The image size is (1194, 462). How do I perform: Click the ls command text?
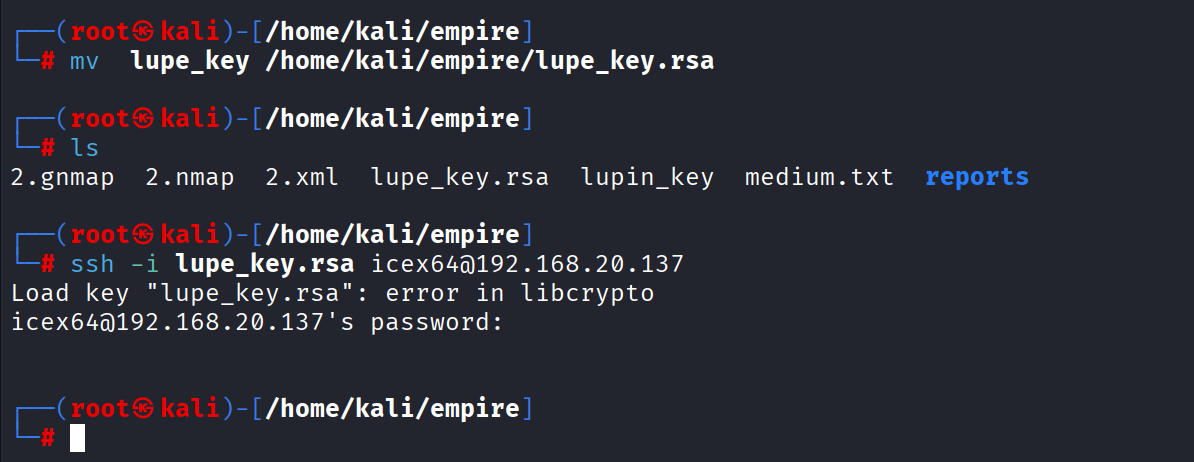tap(82, 149)
